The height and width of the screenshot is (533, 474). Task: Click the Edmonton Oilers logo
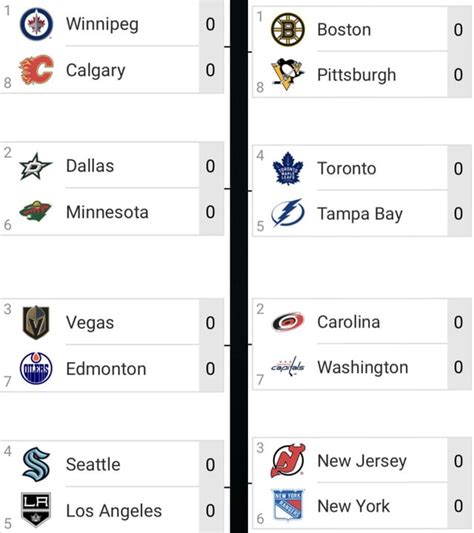36,368
